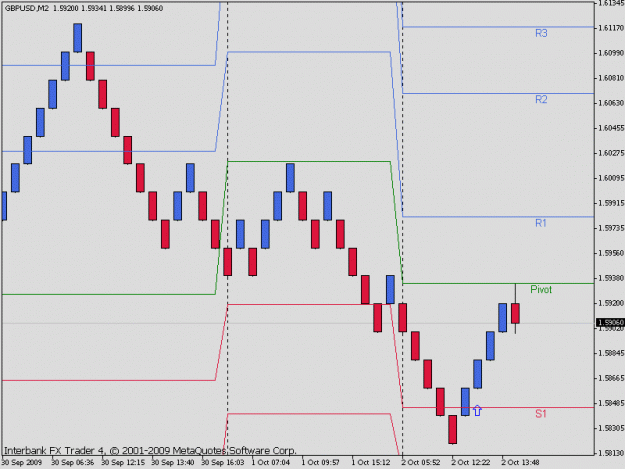Click the 1.58130 price scale value

(x=611, y=453)
